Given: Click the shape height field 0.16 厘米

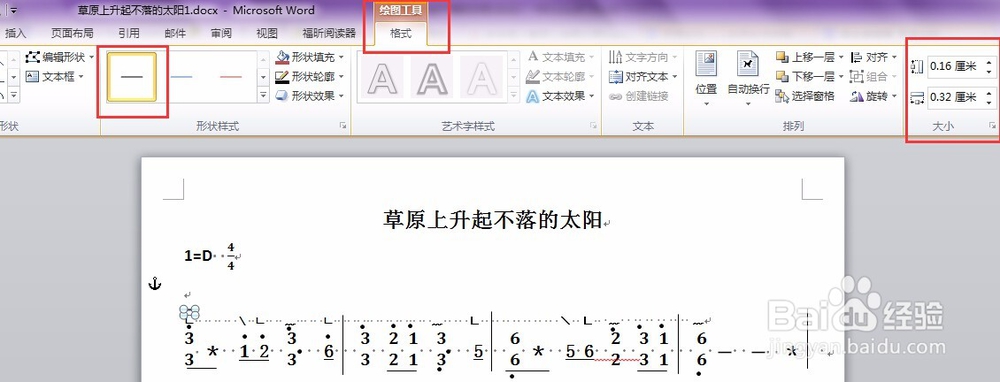Looking at the screenshot, I should pyautogui.click(x=954, y=66).
